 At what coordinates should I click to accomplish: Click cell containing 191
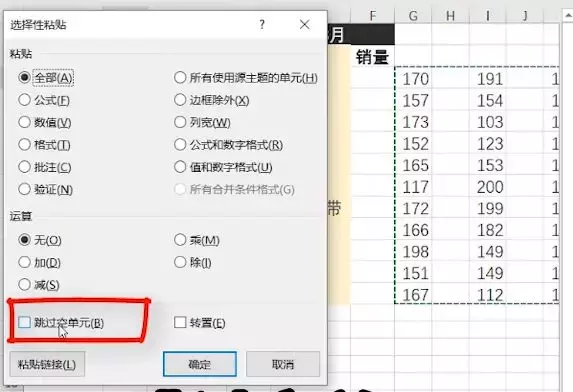click(x=487, y=79)
